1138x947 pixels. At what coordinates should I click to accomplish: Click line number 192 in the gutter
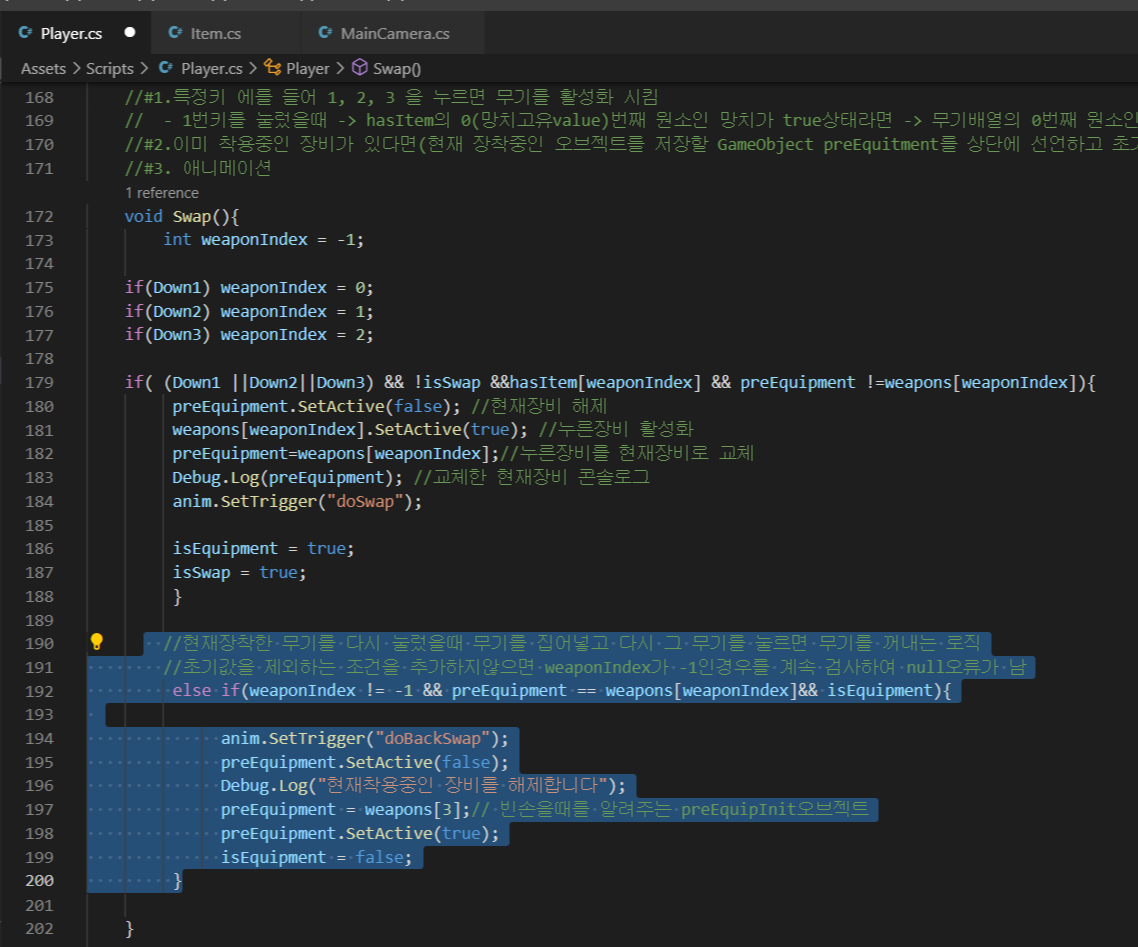(39, 692)
